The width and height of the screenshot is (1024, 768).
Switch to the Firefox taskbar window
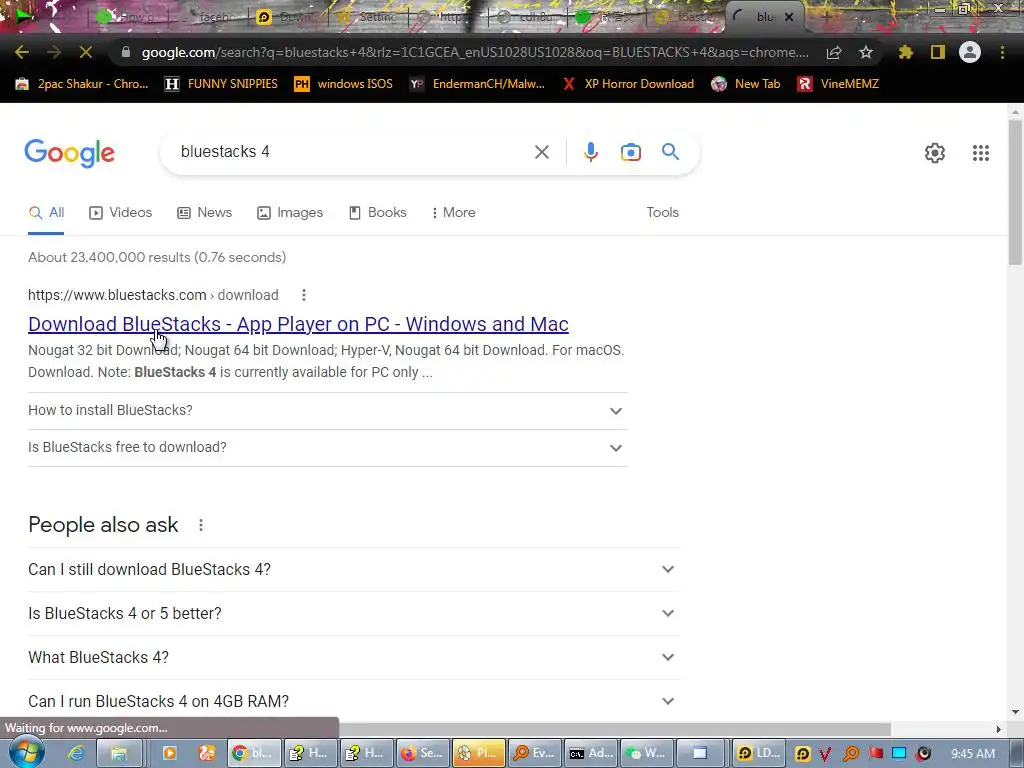pos(422,754)
